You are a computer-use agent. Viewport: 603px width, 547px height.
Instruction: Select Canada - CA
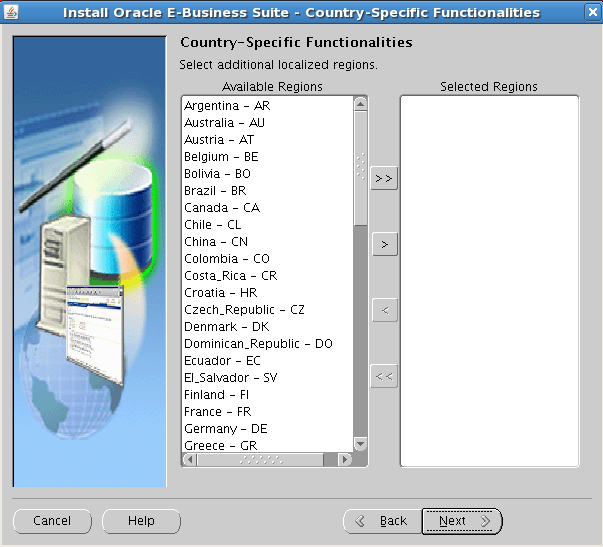pyautogui.click(x=267, y=207)
